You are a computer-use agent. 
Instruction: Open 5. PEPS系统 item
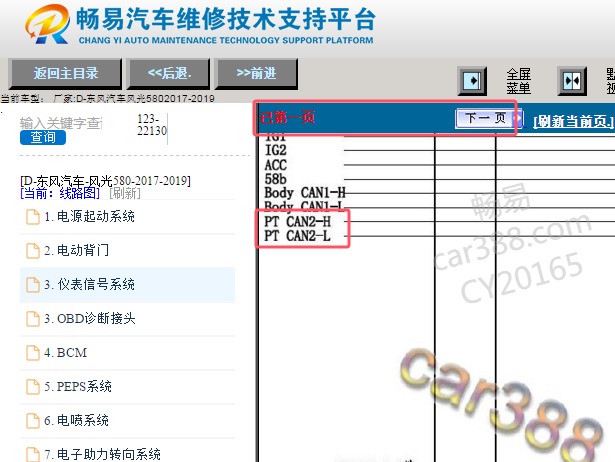tap(127, 387)
